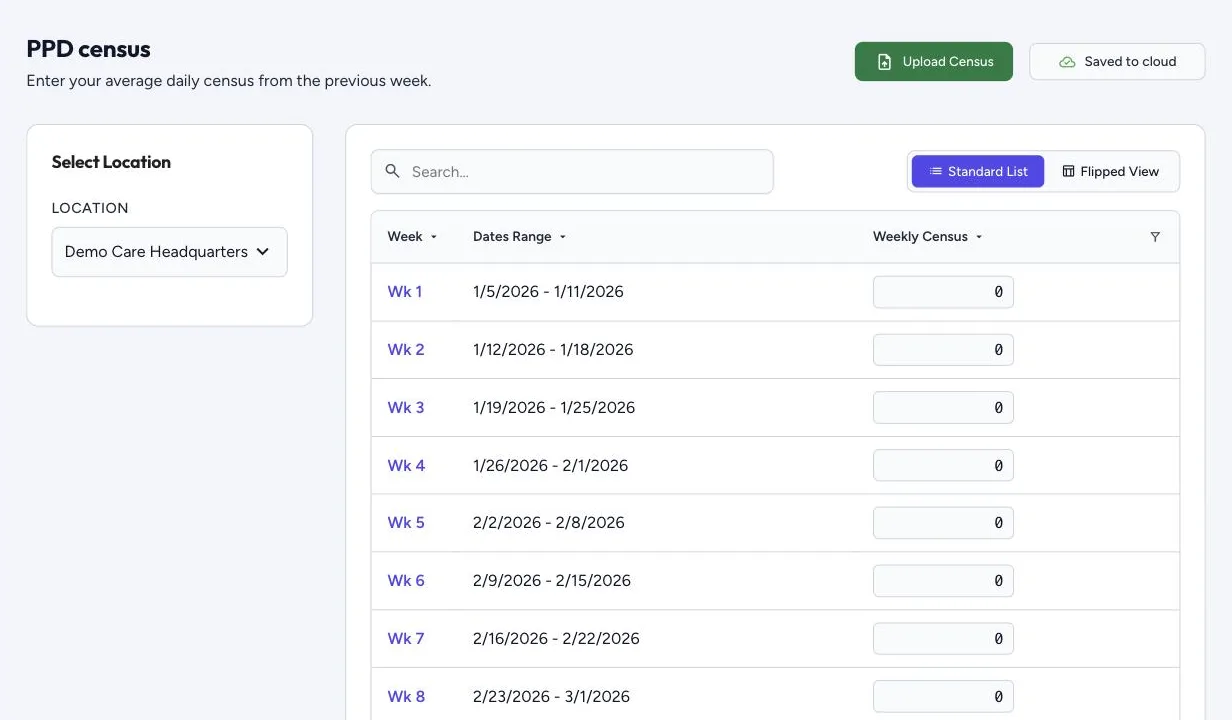Switch to Flipped View
This screenshot has height=720, width=1232.
[1111, 172]
